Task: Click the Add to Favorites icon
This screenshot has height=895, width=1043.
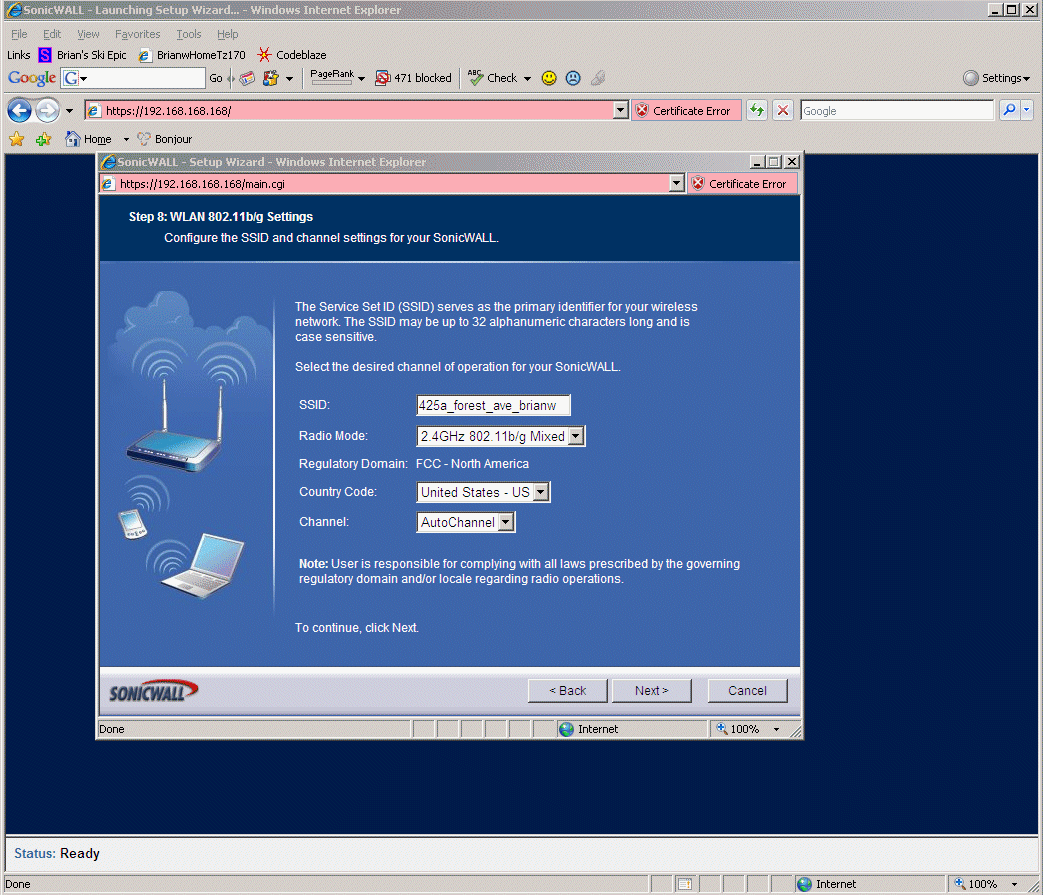Action: coord(44,139)
